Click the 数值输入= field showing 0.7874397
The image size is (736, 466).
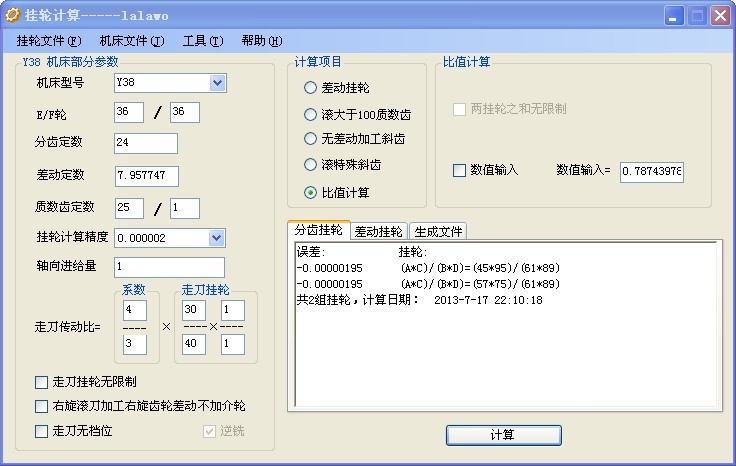pos(652,172)
